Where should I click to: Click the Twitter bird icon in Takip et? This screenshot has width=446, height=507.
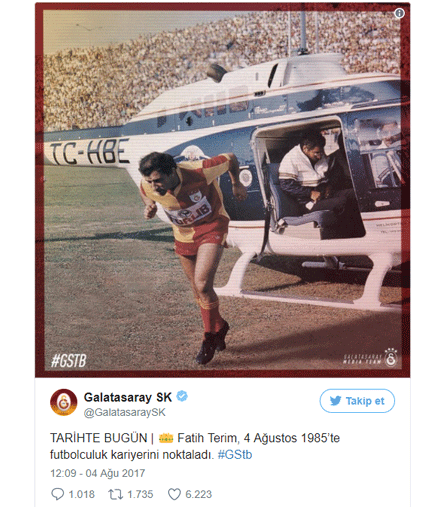tap(336, 400)
